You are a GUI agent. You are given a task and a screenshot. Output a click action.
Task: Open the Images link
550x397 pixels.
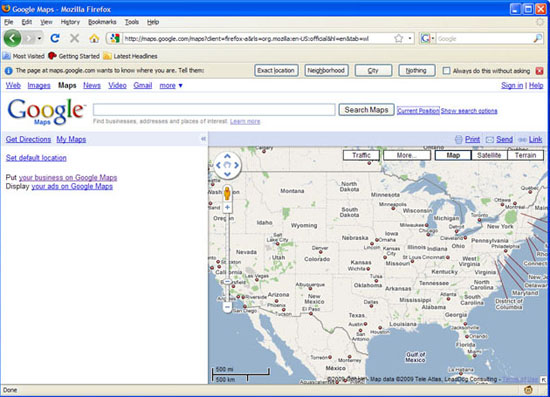click(x=39, y=86)
